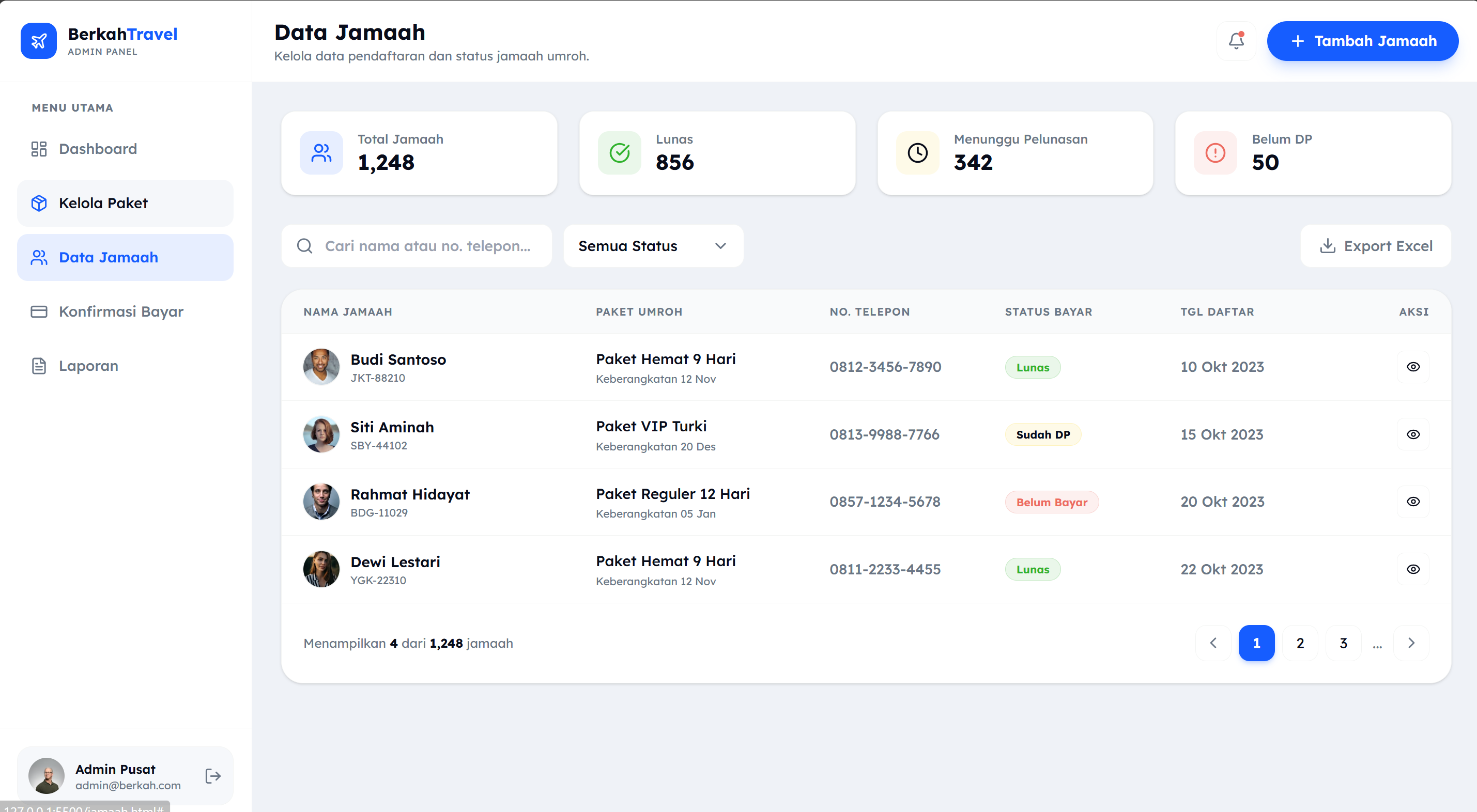Go to next page with right chevron
The height and width of the screenshot is (812, 1477).
1411,643
